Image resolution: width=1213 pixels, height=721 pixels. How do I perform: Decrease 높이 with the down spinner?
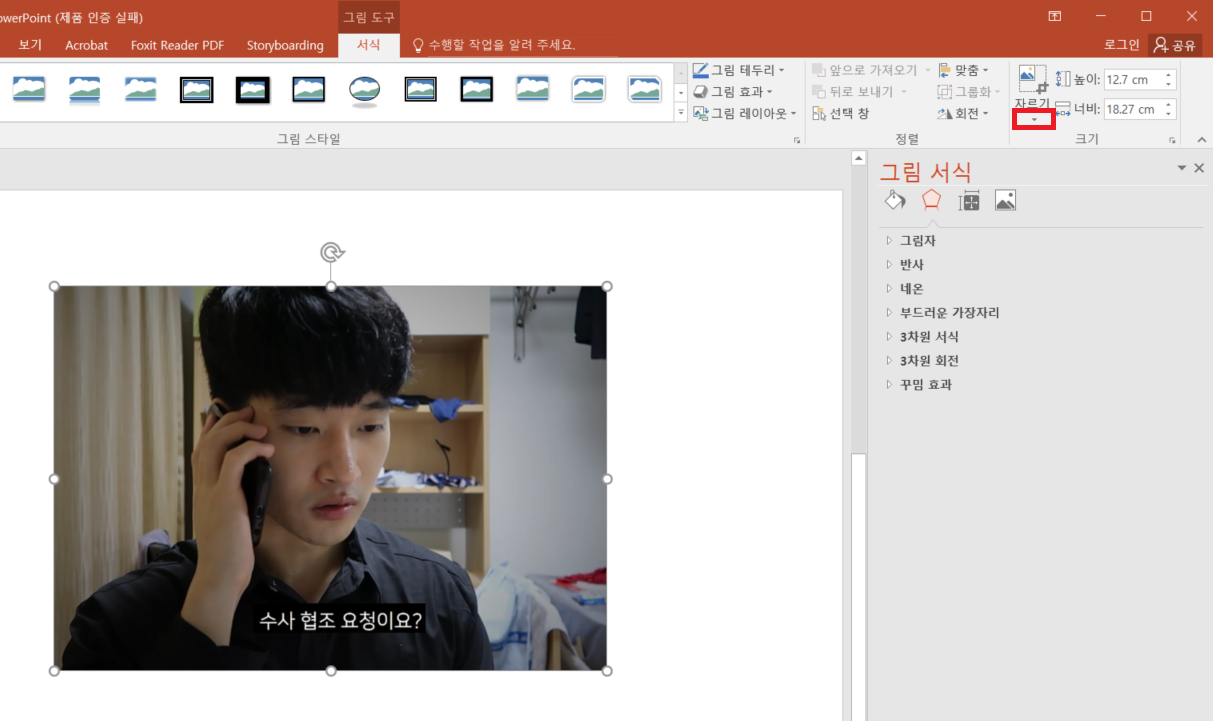pyautogui.click(x=1168, y=84)
